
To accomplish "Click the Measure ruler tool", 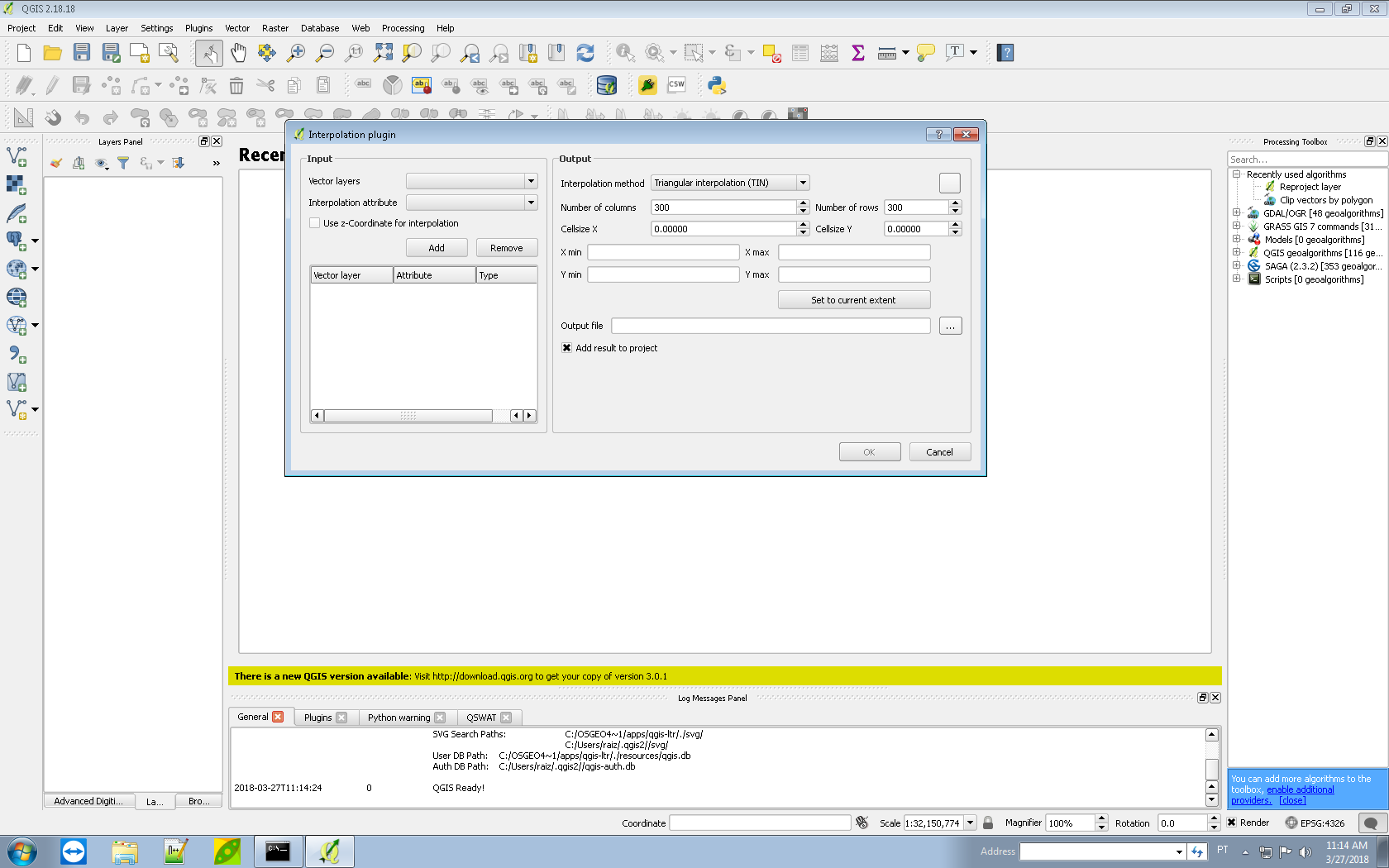I will tap(886, 53).
